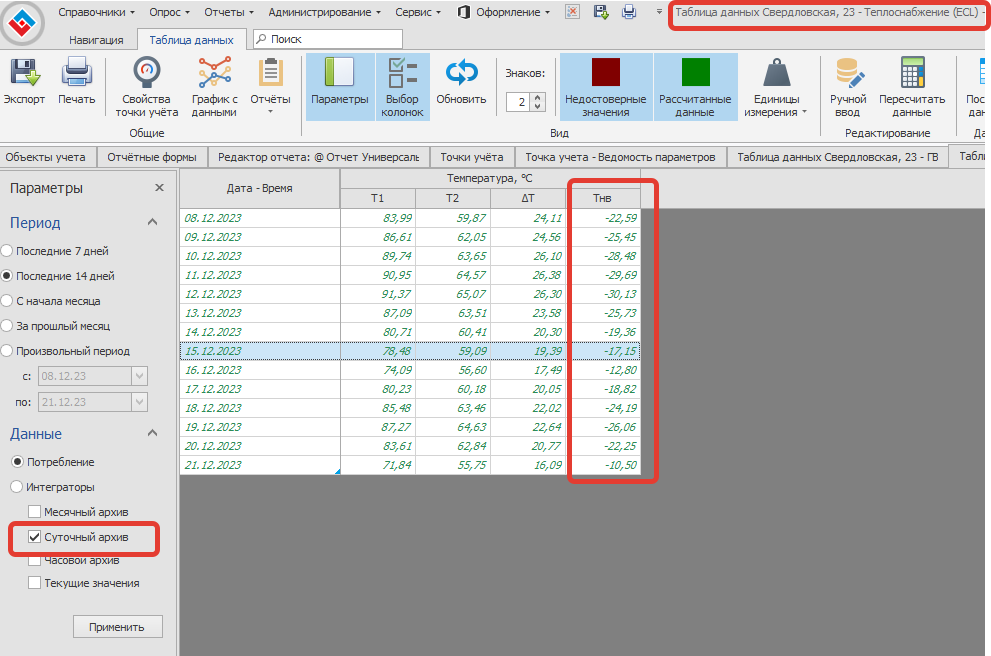The width and height of the screenshot is (991, 656).
Task: Select С начала месяца radio
Action: (8, 301)
